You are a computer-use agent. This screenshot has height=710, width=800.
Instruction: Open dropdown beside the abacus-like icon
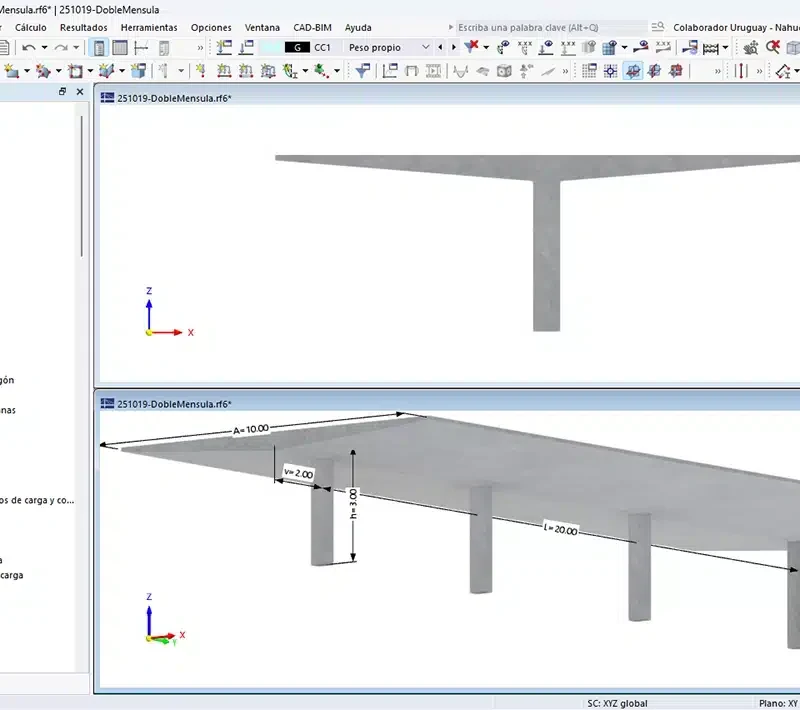[x=726, y=47]
